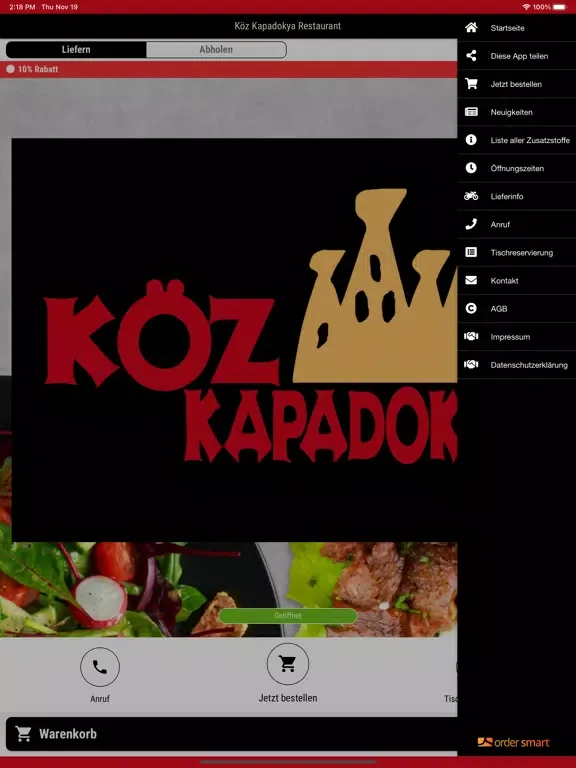576x768 pixels.
Task: Click the news icon beside Neuigkeiten
Action: pos(471,112)
